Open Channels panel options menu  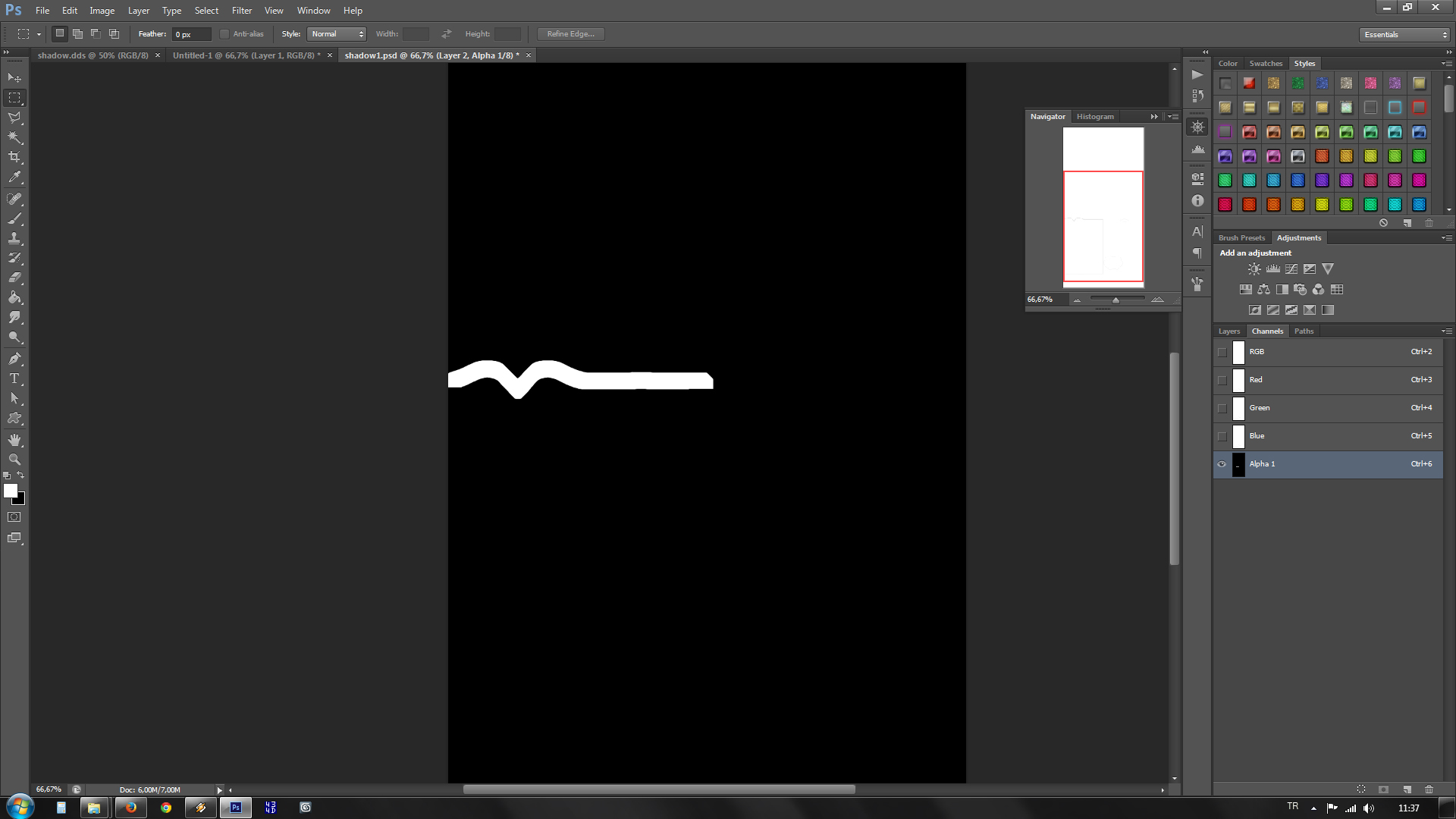click(x=1447, y=331)
